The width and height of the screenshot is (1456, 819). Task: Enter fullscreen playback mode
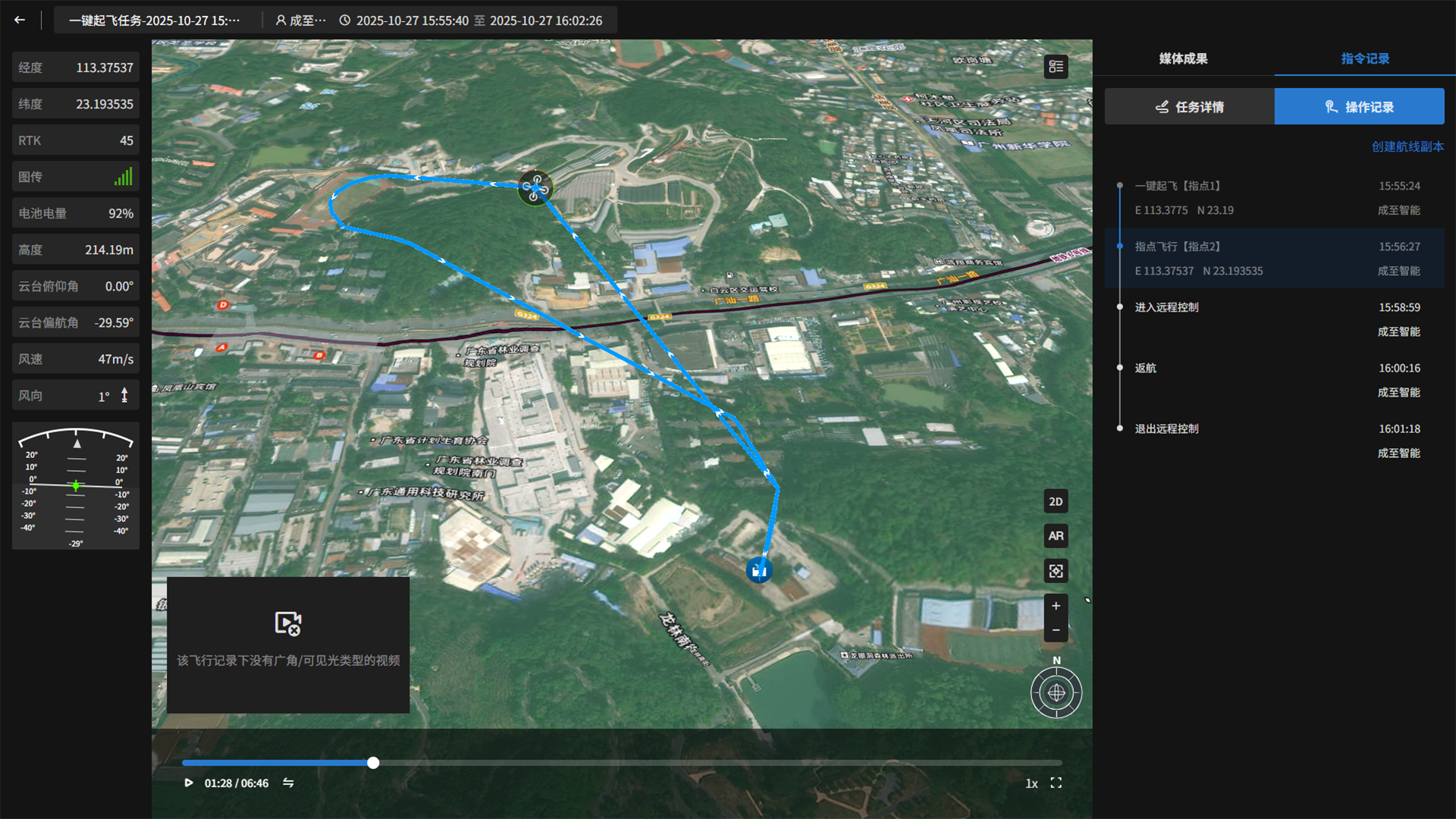click(1056, 783)
